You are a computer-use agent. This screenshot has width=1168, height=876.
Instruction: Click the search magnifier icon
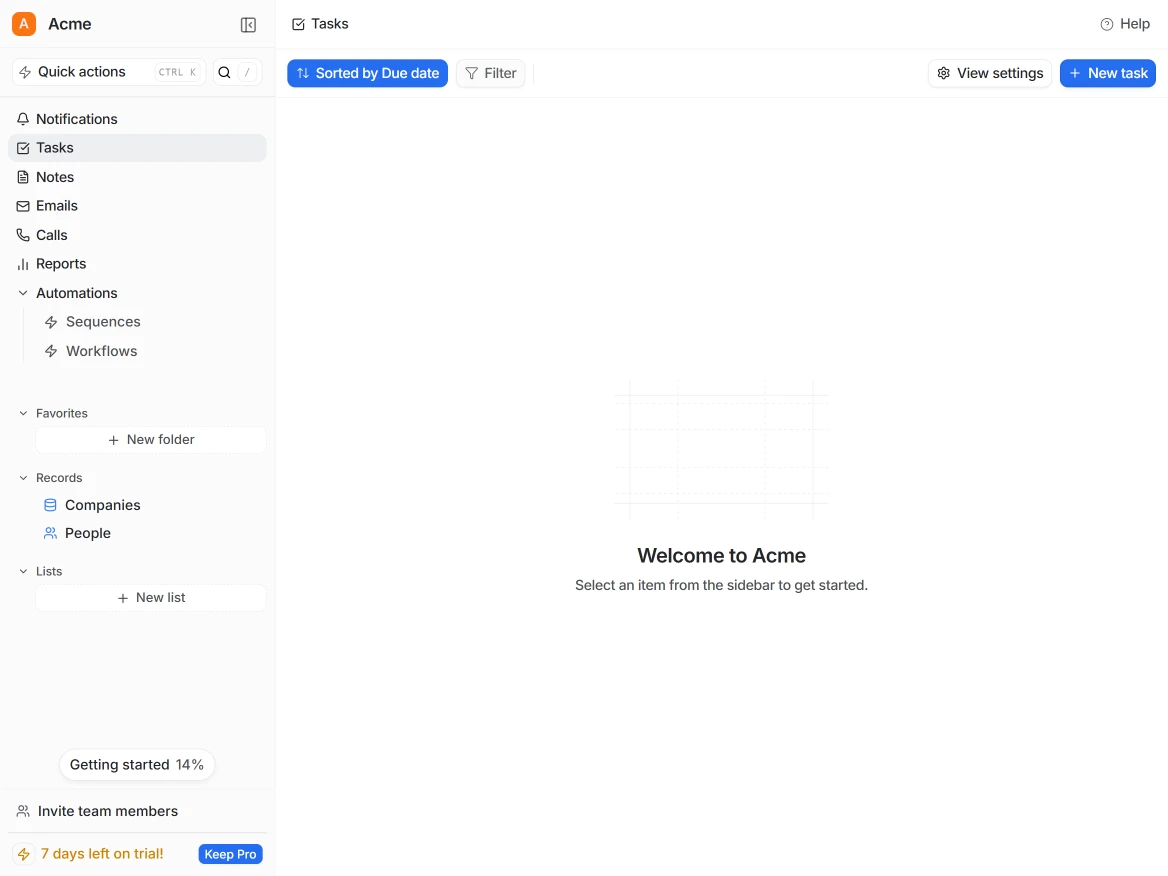[x=225, y=72]
